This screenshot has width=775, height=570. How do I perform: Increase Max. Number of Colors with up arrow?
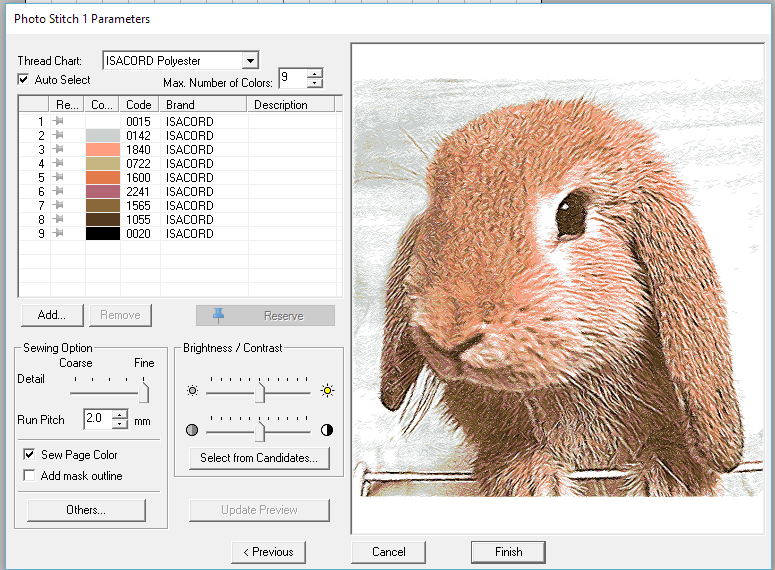[x=315, y=73]
